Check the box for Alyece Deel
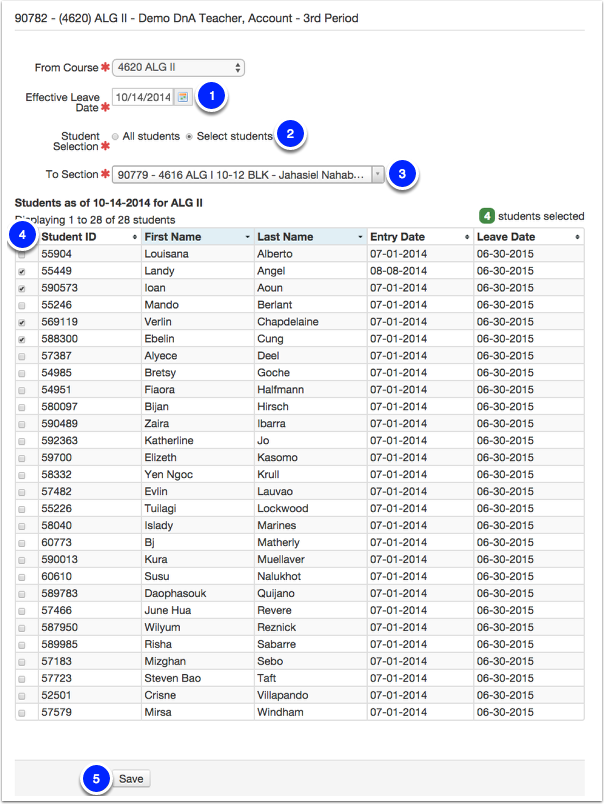The image size is (604, 804). click(22, 356)
